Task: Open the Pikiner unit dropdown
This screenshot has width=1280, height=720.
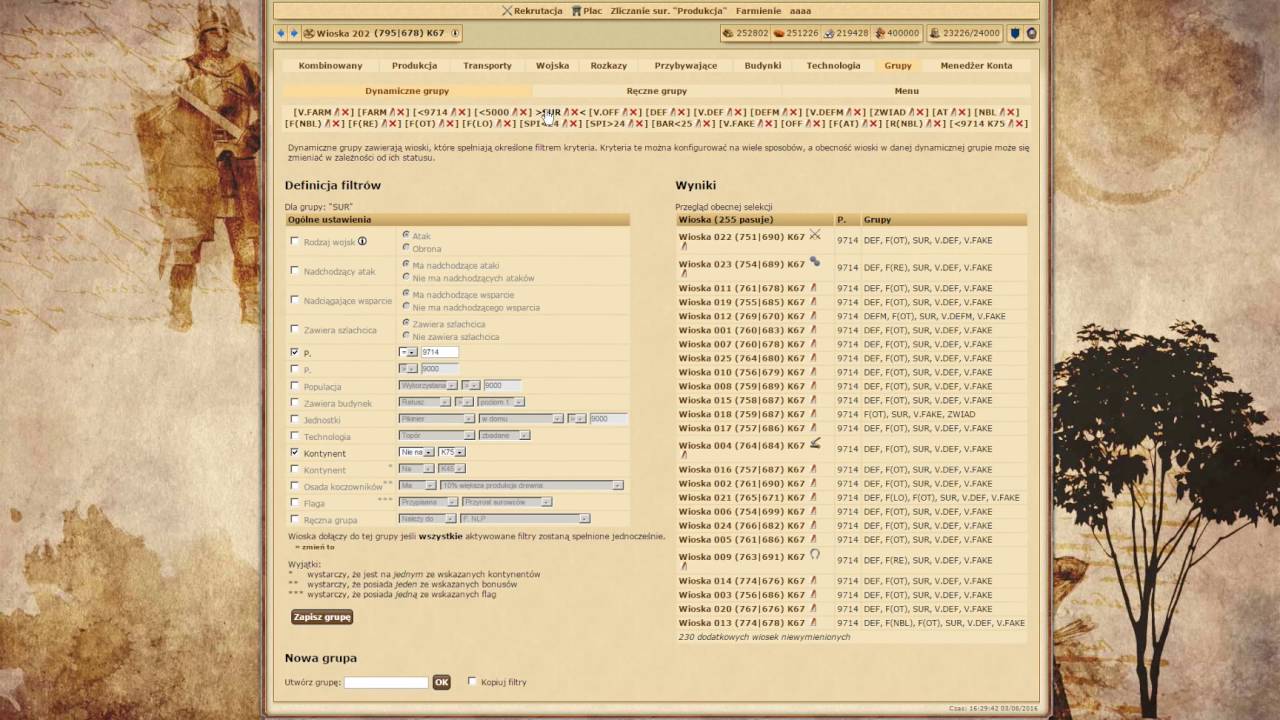Action: click(x=436, y=419)
